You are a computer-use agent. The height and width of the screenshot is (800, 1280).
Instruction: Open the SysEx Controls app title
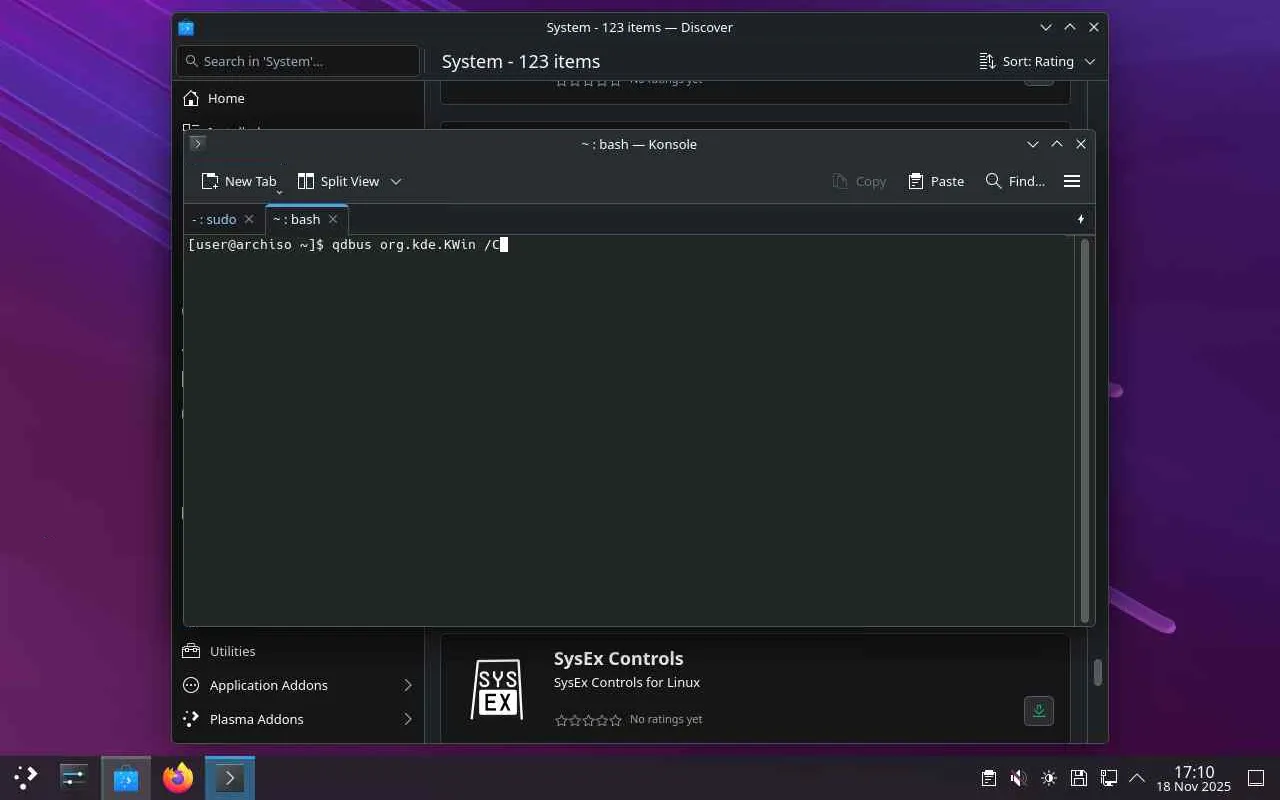pyautogui.click(x=619, y=658)
